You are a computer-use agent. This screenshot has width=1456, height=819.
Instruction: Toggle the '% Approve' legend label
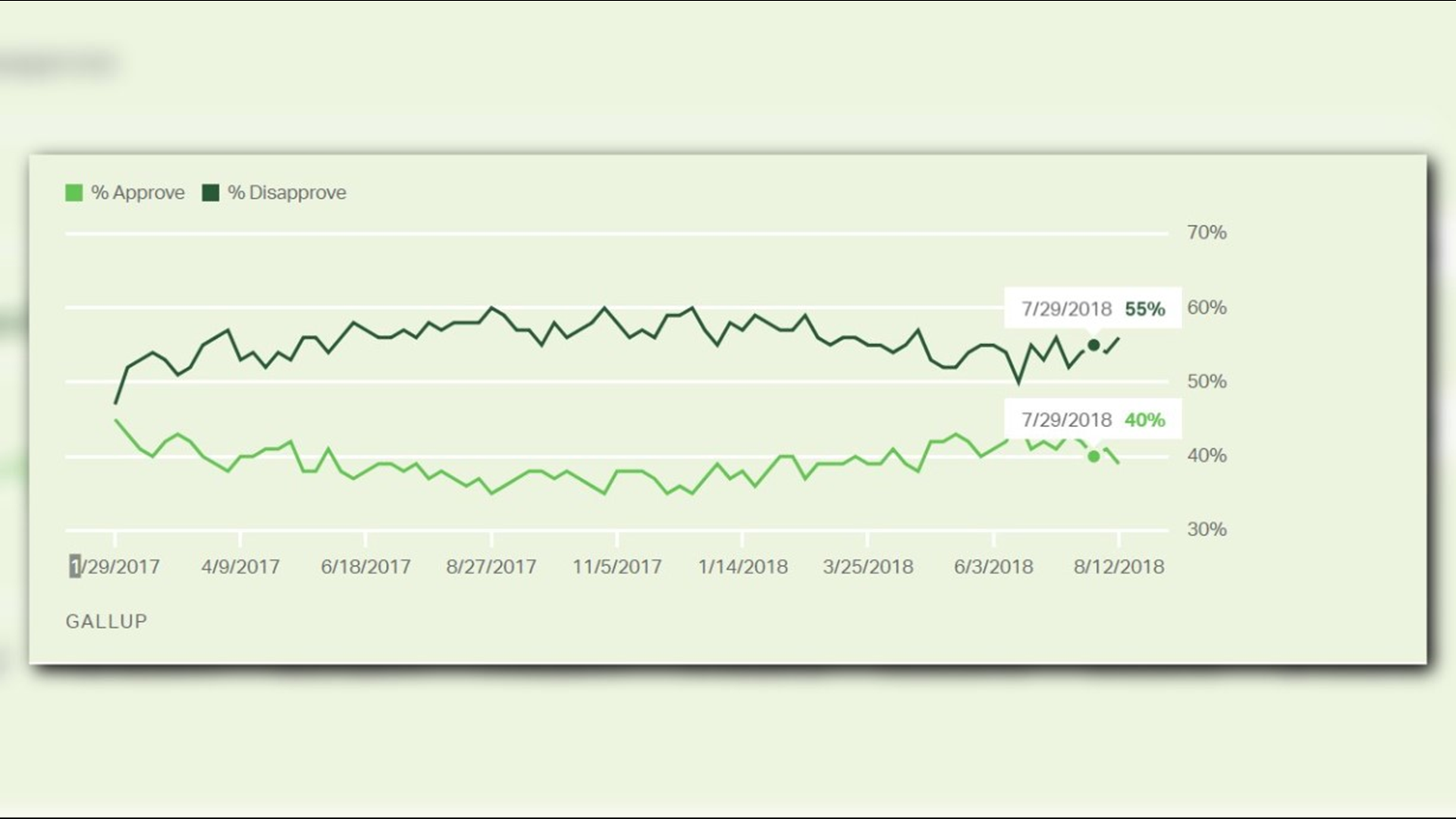137,193
